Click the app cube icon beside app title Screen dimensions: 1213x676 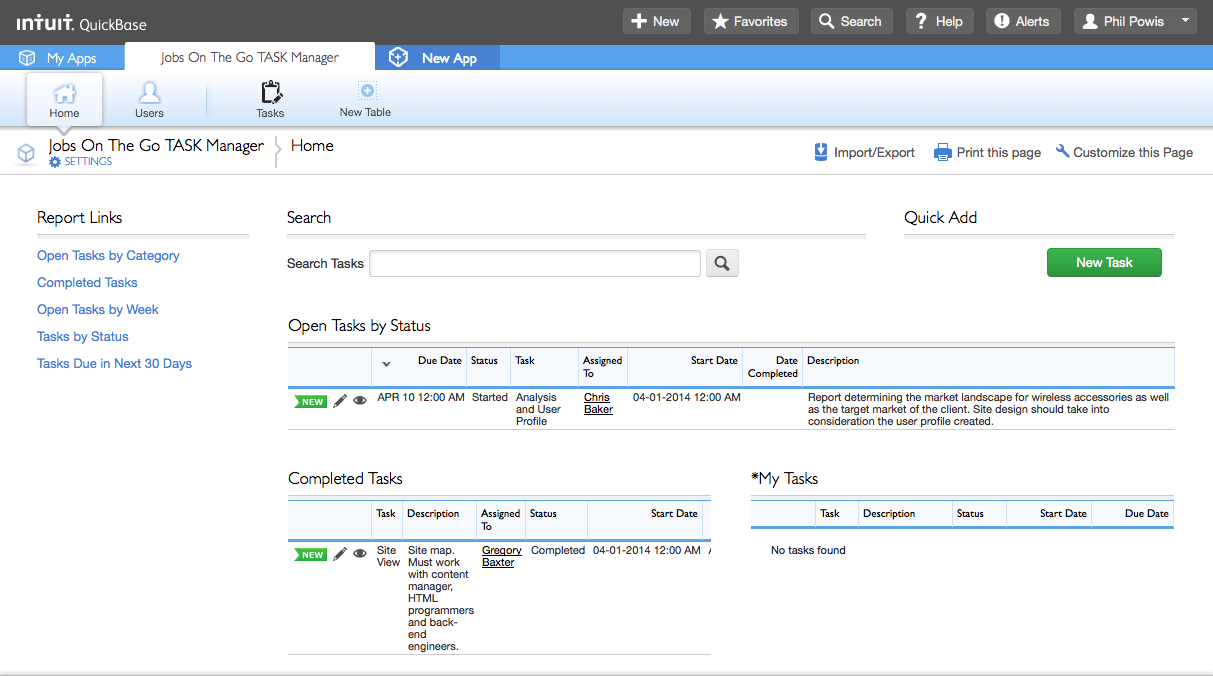[x=26, y=153]
